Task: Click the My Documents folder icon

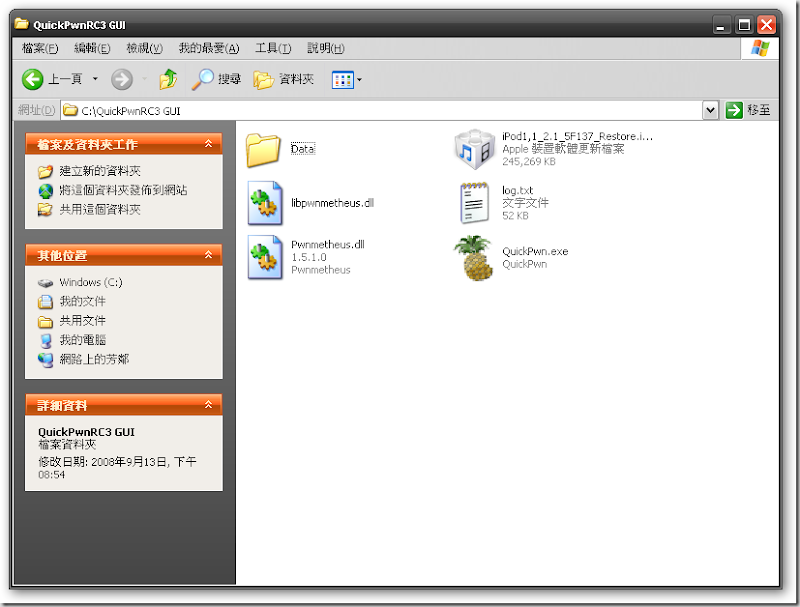Action: point(45,302)
